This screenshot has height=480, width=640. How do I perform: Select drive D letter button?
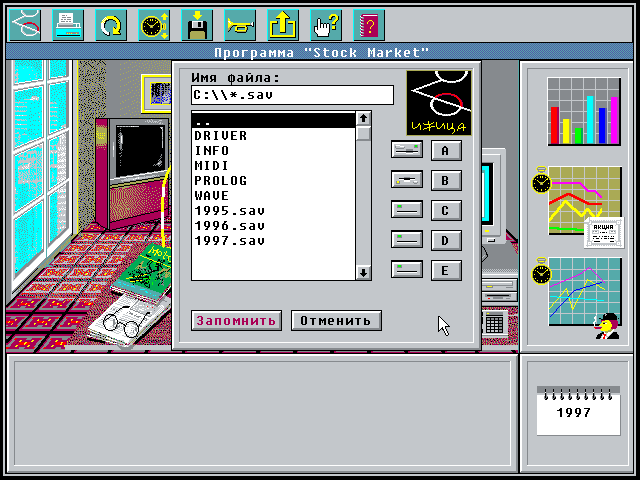pyautogui.click(x=446, y=241)
